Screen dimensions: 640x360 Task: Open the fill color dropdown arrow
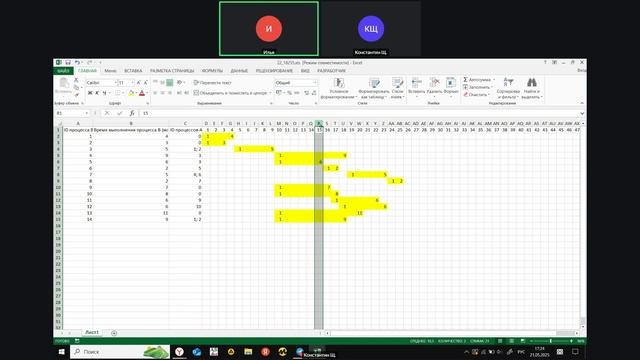(136, 93)
